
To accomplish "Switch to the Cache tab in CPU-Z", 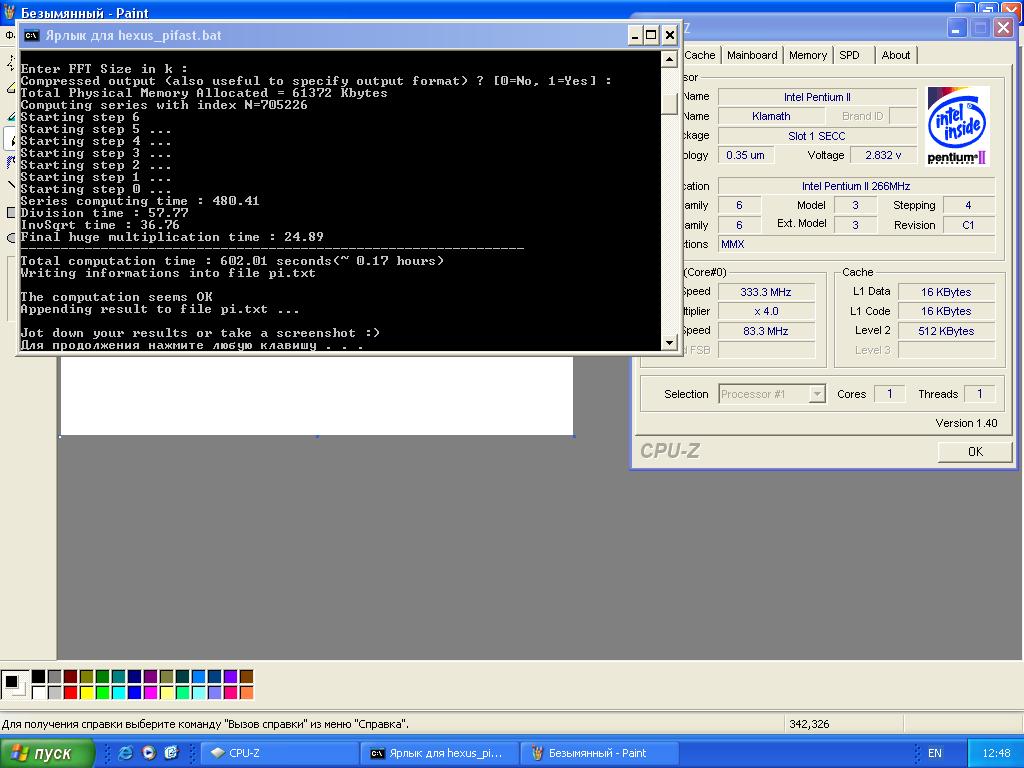I will tap(699, 56).
